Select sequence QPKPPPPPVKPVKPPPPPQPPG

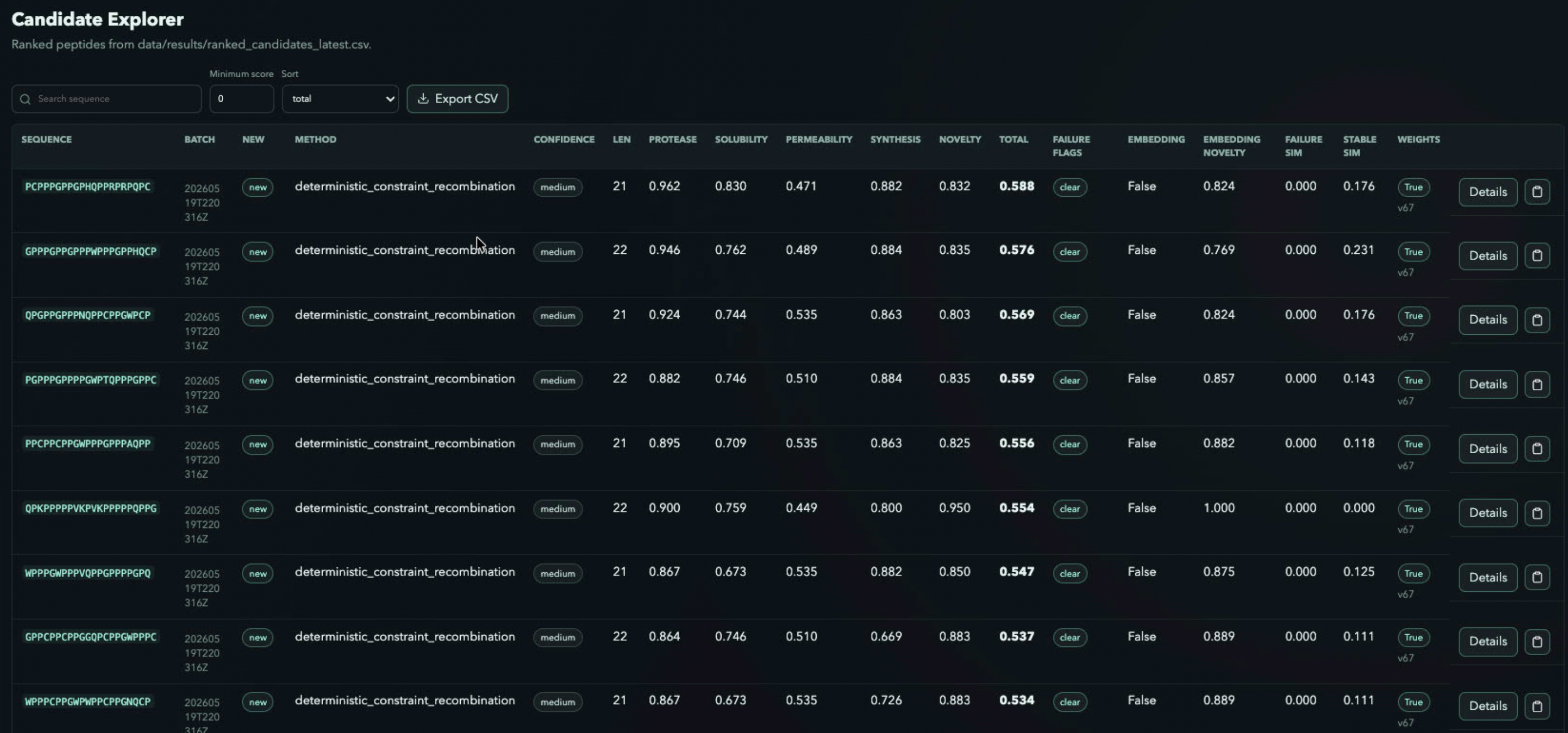[90, 509]
